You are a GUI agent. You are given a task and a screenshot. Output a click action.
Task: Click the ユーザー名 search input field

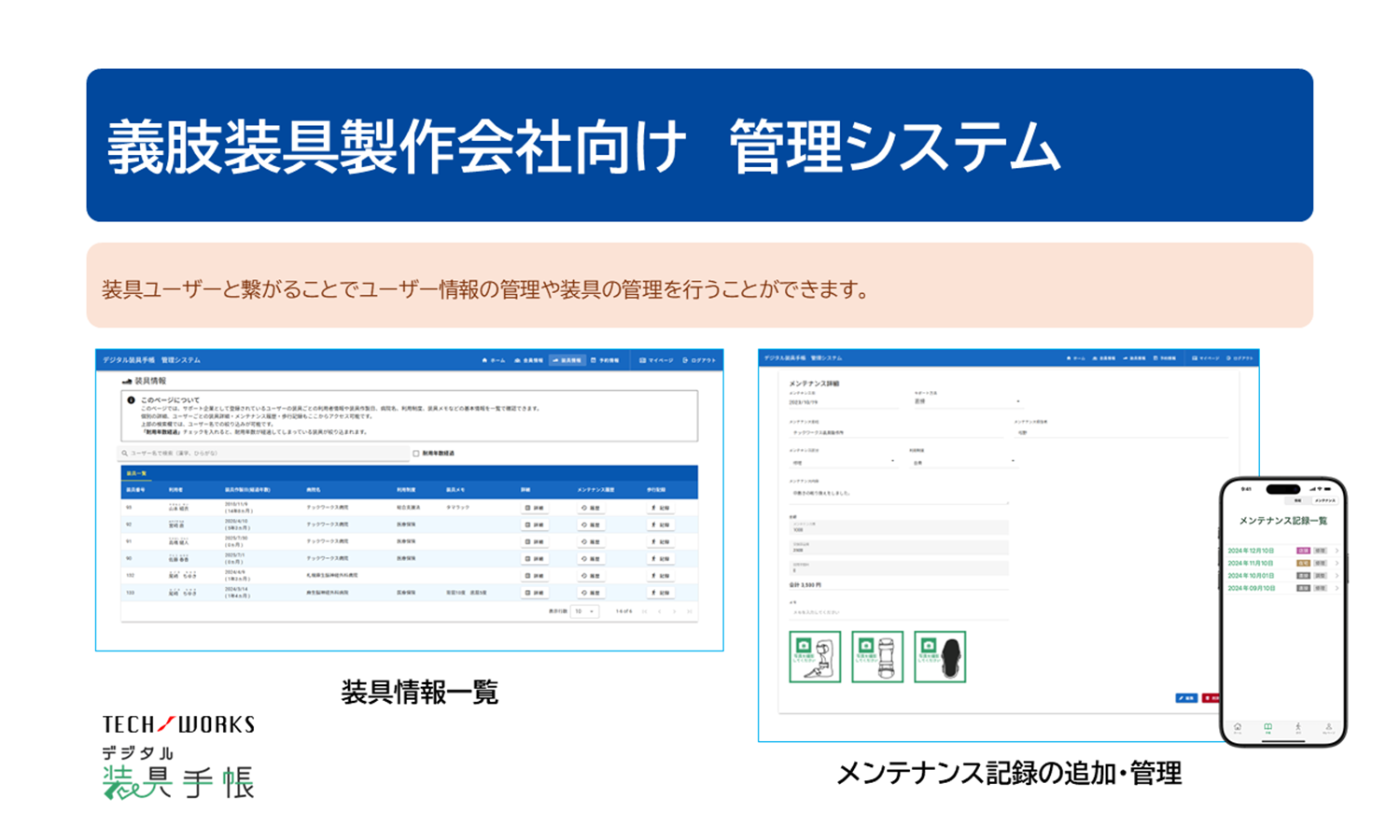click(x=262, y=455)
